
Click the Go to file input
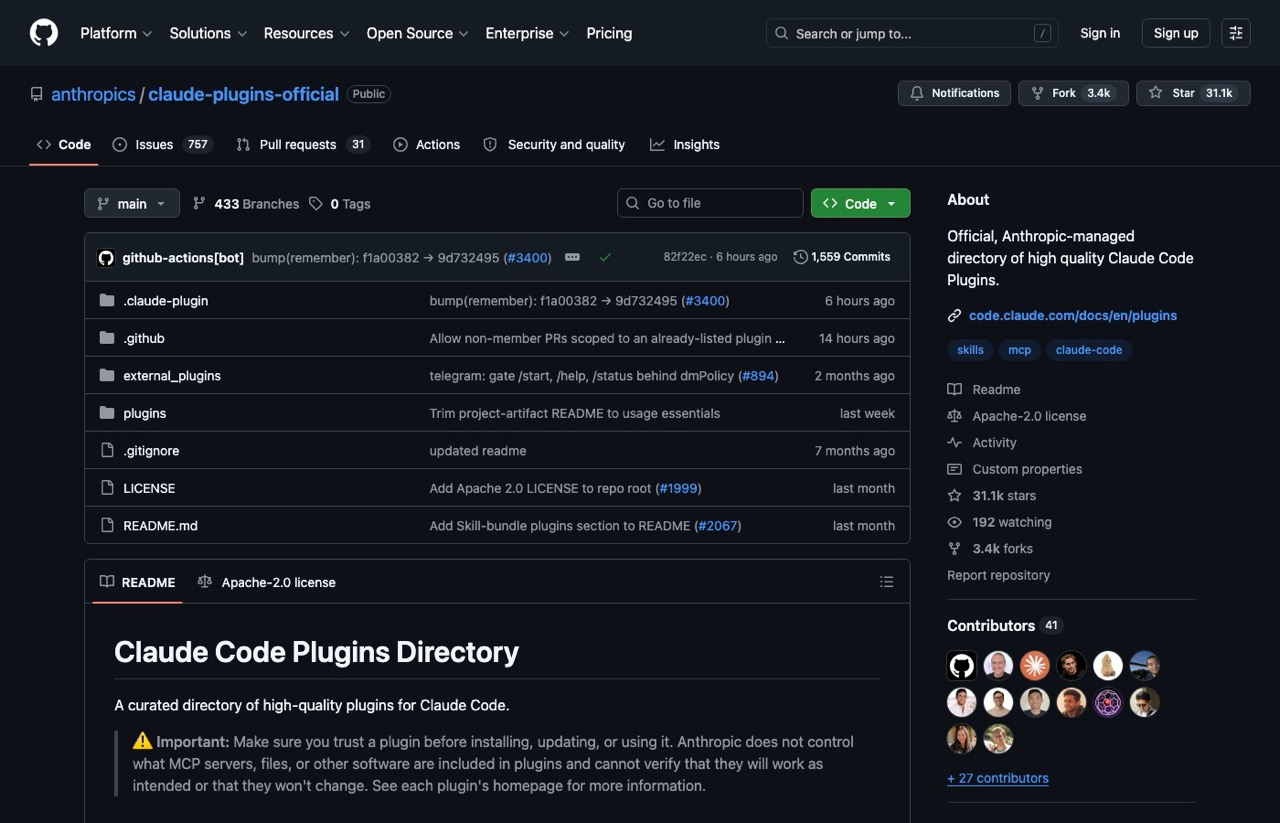click(x=710, y=203)
